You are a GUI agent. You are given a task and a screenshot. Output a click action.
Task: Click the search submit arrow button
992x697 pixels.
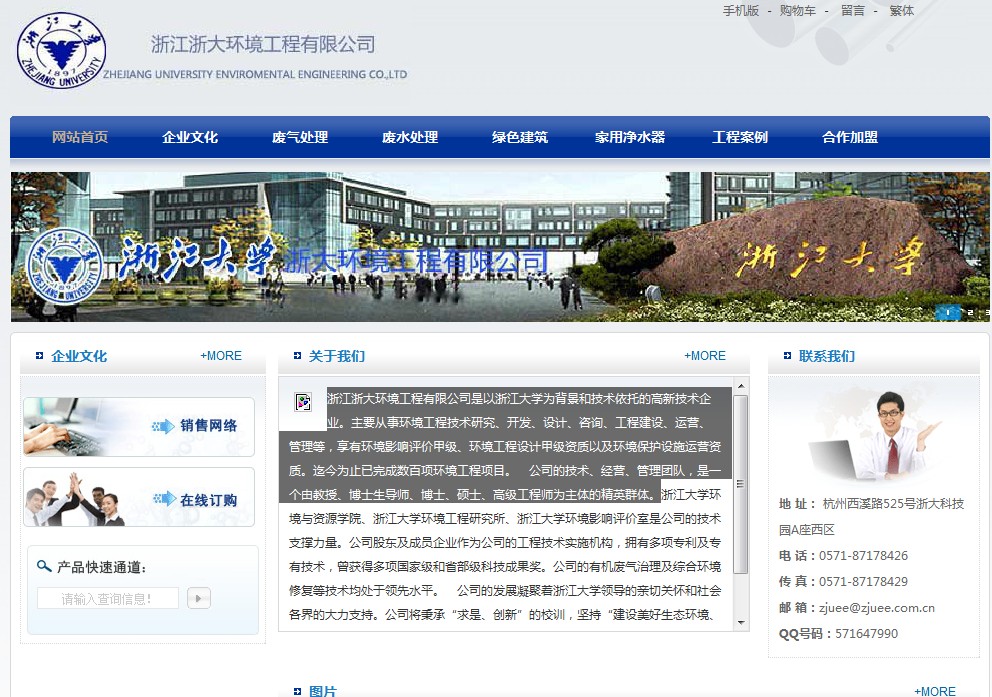[198, 599]
